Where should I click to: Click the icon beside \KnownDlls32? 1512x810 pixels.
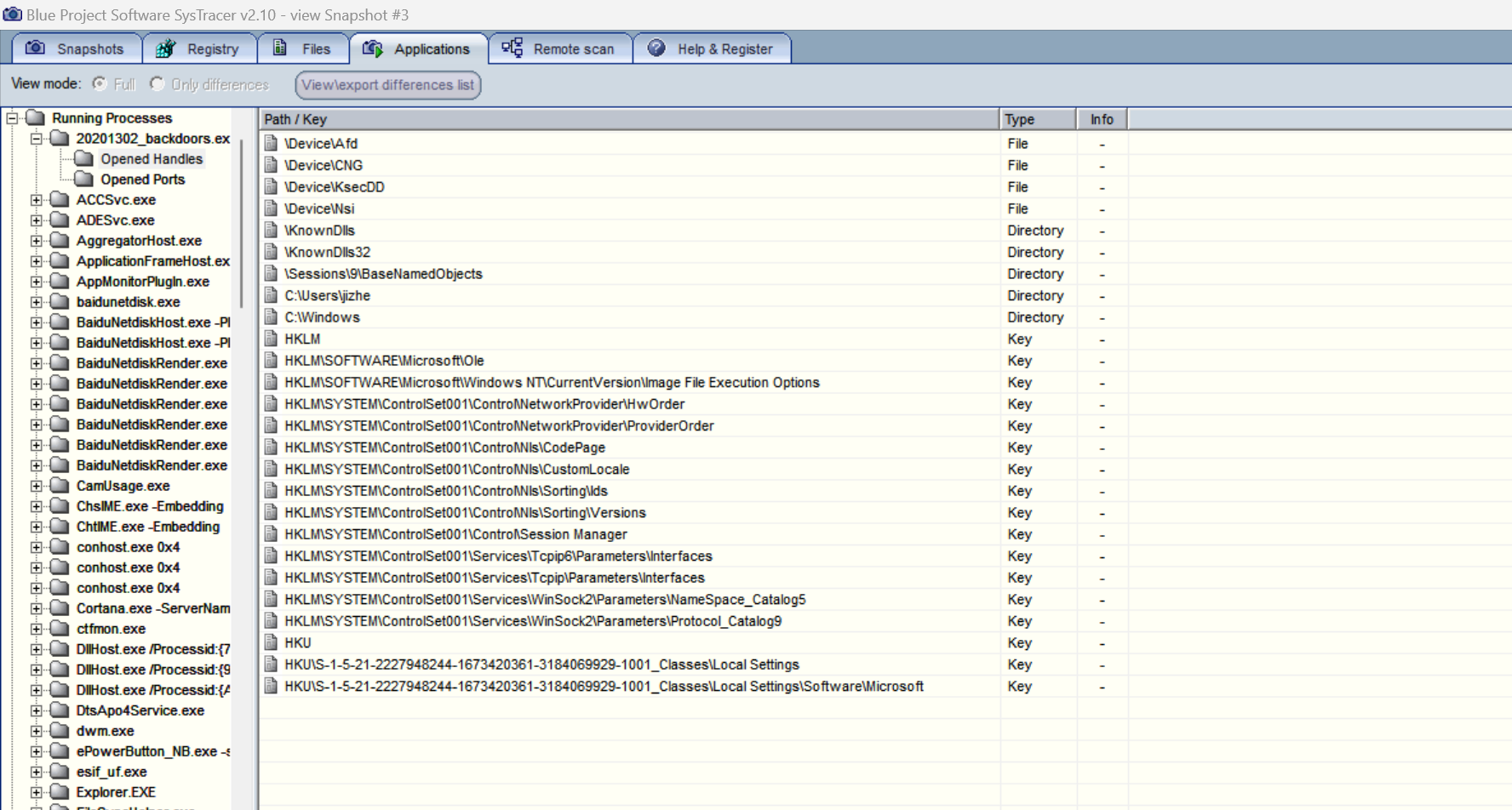[x=271, y=252]
